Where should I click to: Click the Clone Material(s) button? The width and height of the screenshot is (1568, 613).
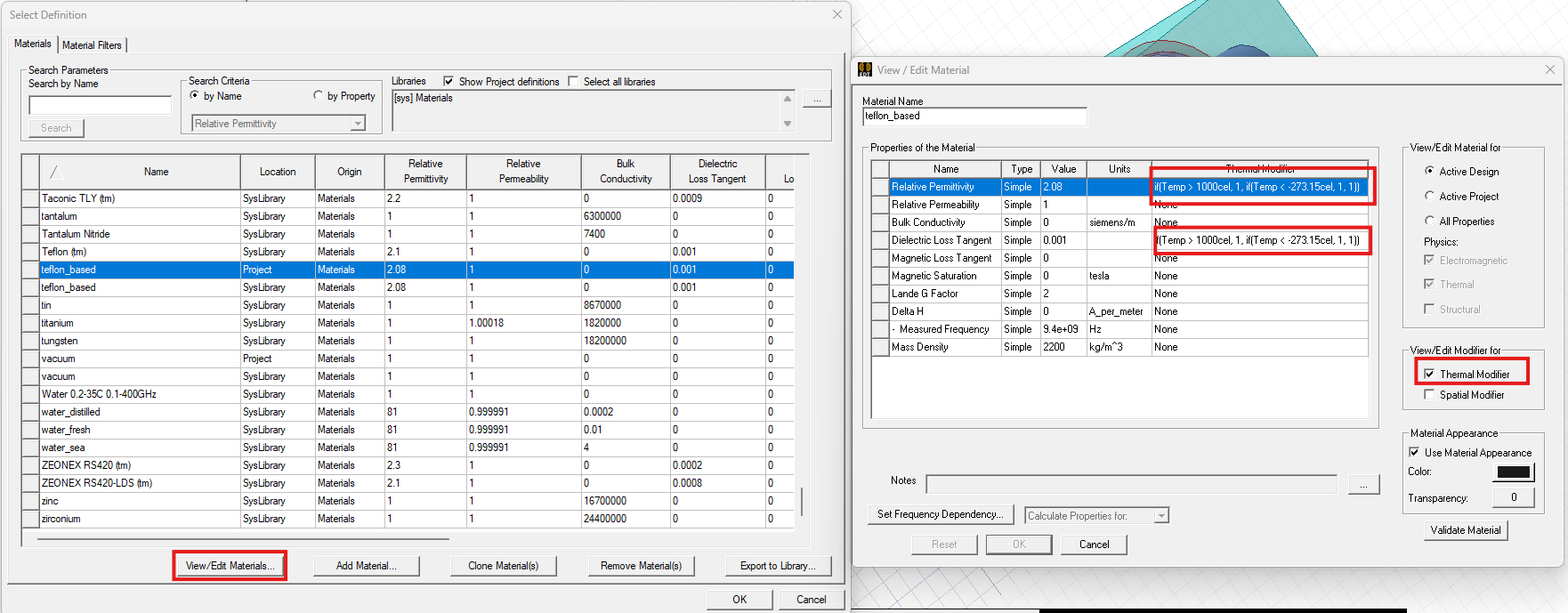point(503,566)
